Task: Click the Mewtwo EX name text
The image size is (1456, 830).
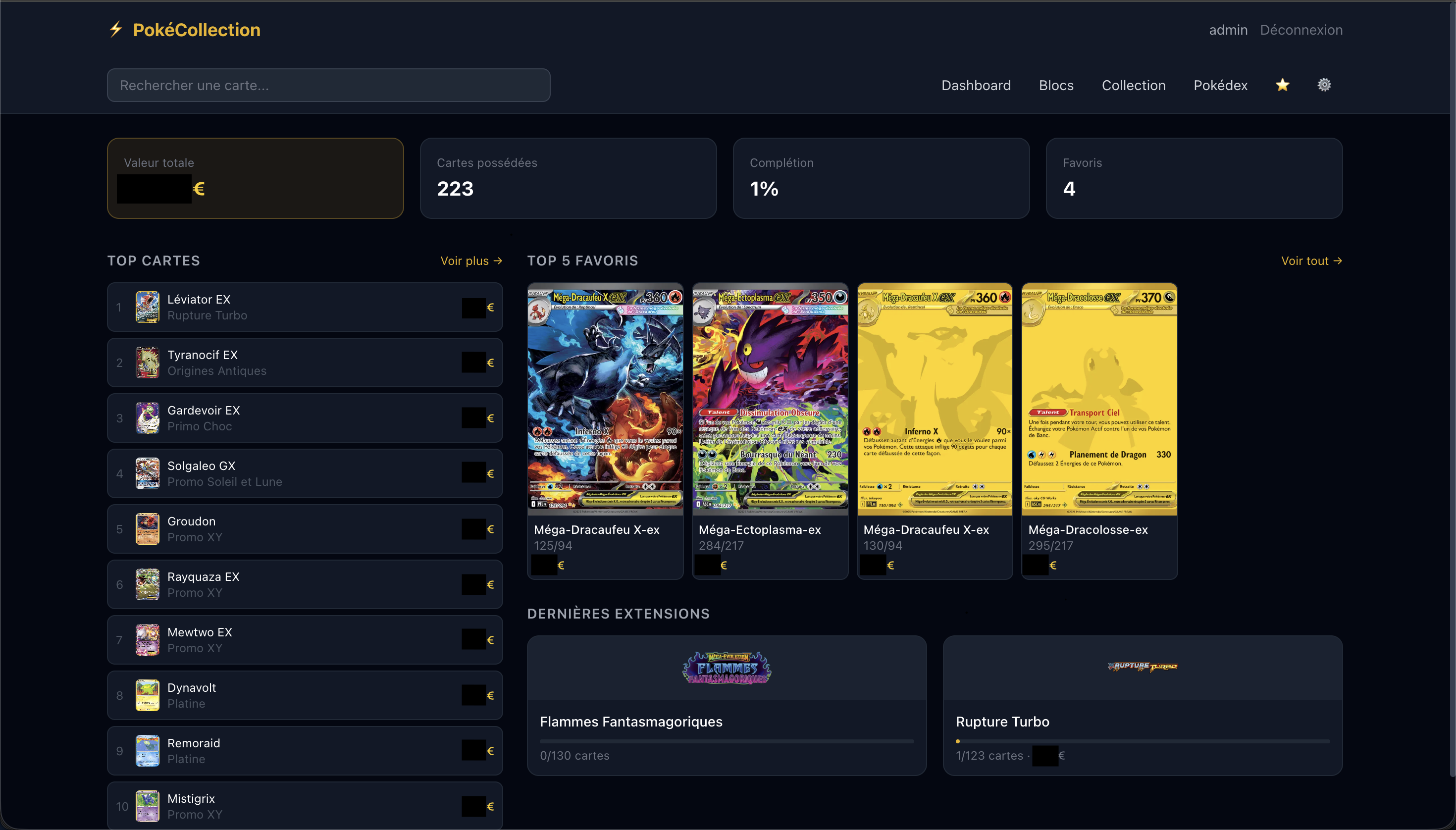Action: click(200, 632)
